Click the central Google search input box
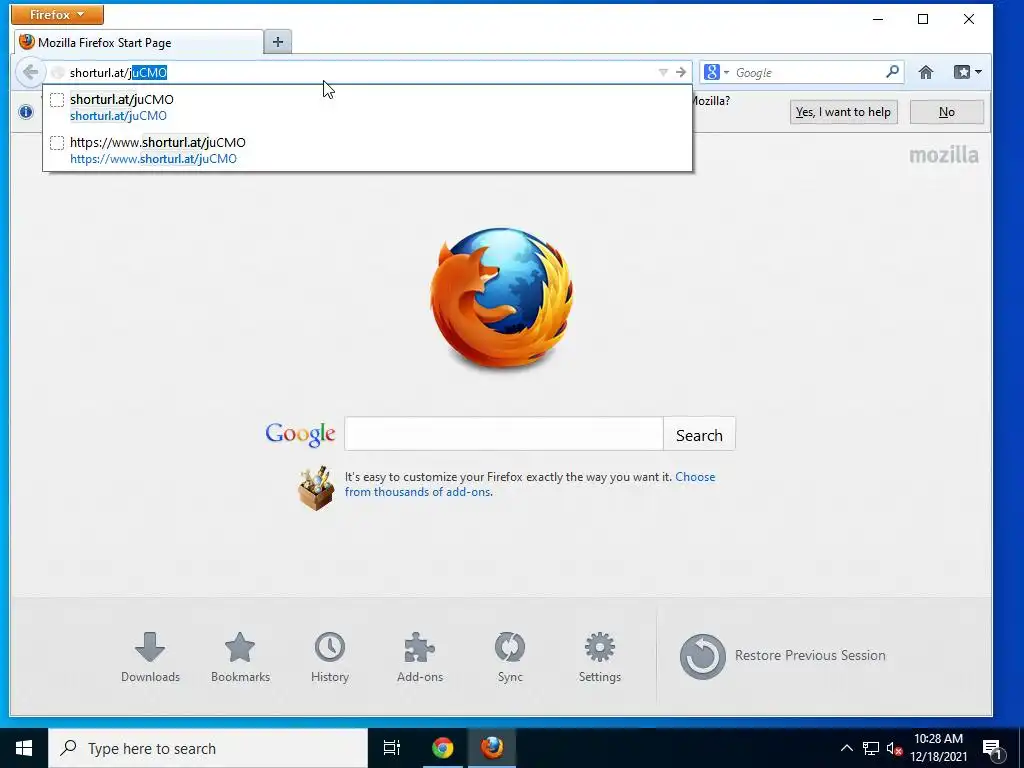The image size is (1024, 768). pyautogui.click(x=504, y=434)
